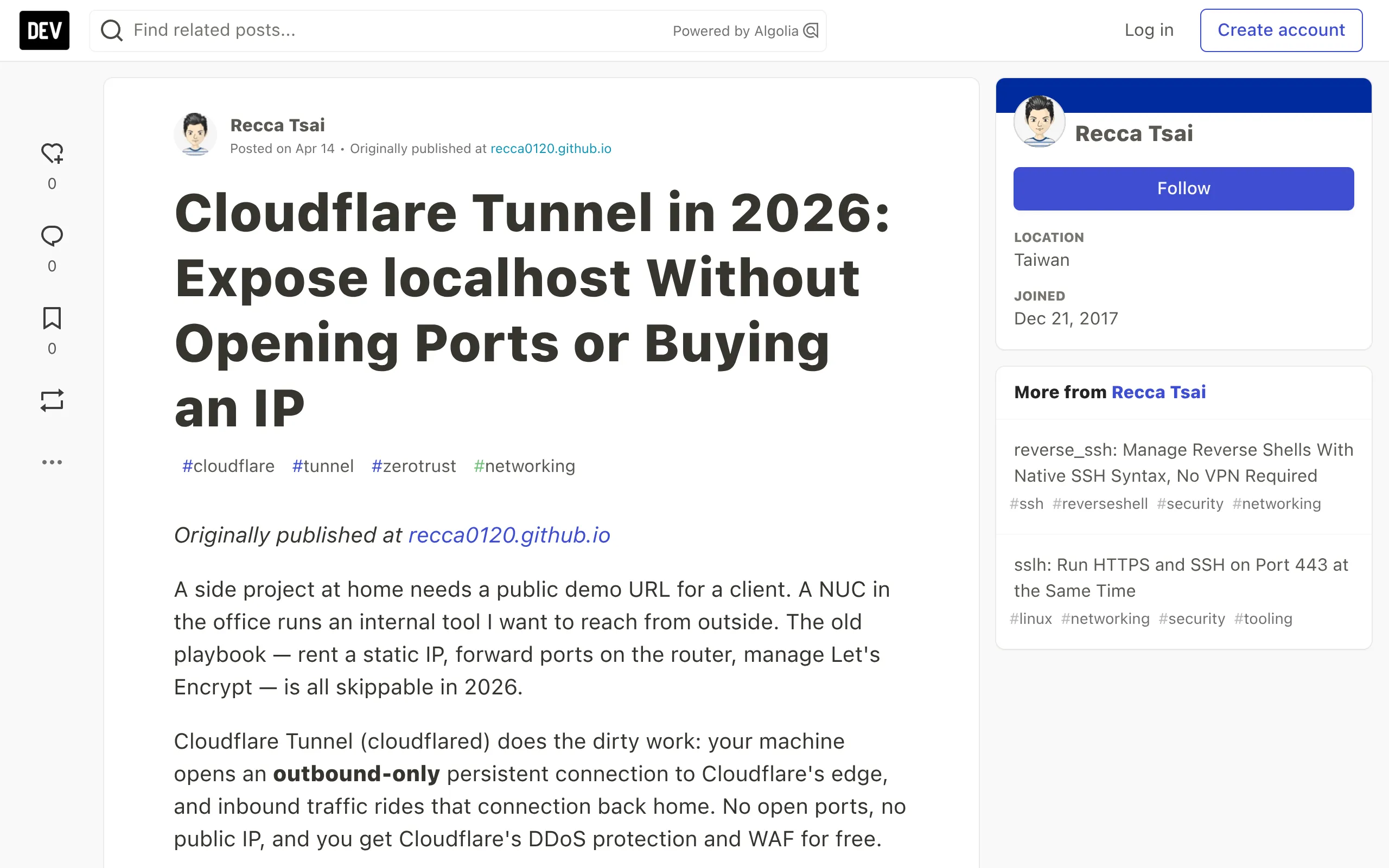Select the #reverseshell tag
1389x868 pixels.
click(1100, 504)
